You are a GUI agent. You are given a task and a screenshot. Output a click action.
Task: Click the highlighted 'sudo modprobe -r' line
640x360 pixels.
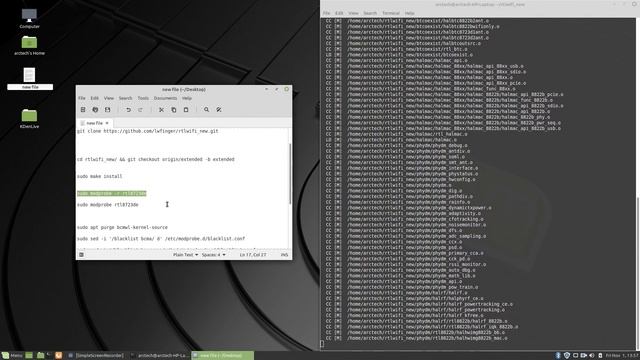click(111, 193)
